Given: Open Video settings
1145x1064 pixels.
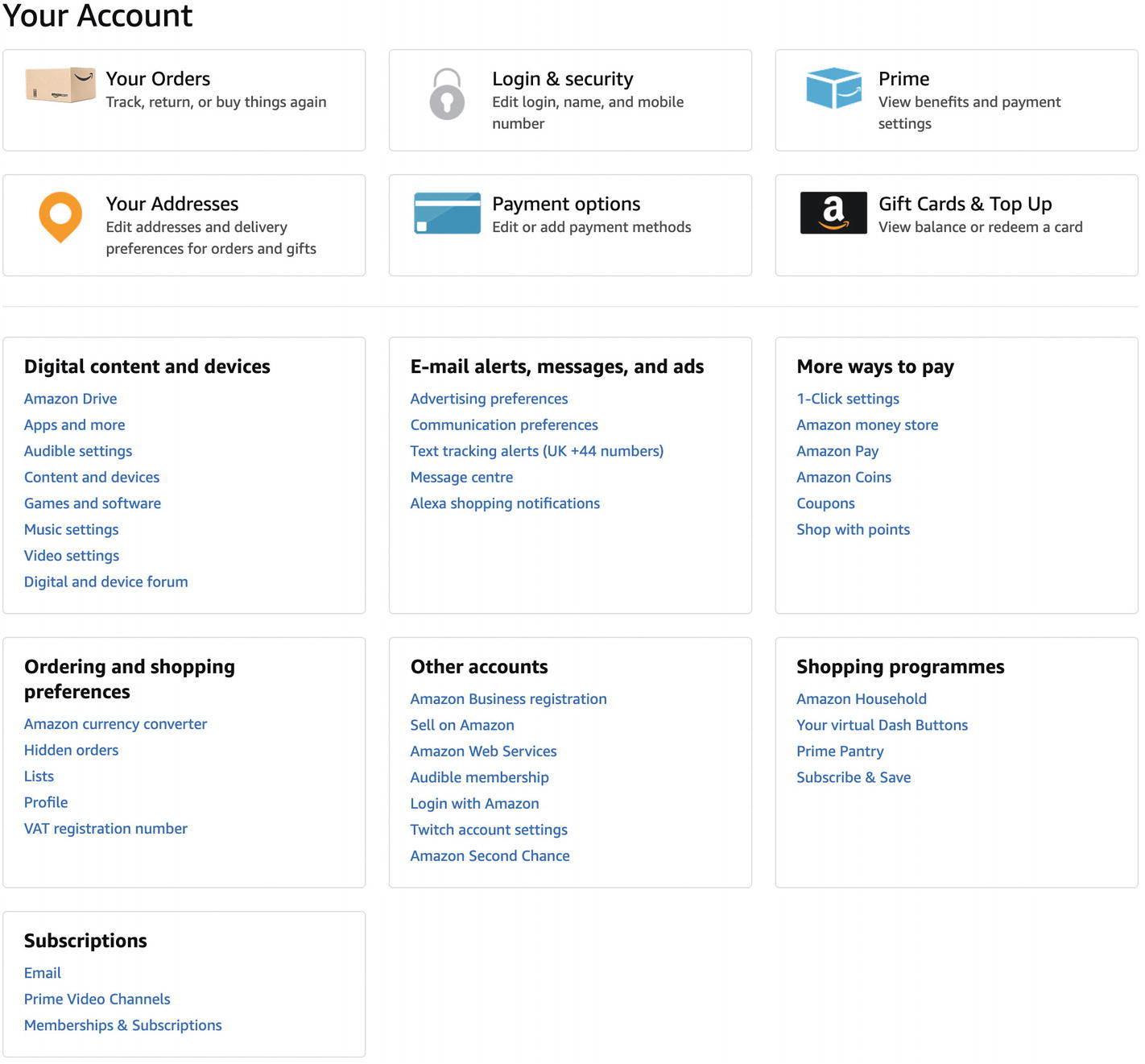Looking at the screenshot, I should point(72,556).
